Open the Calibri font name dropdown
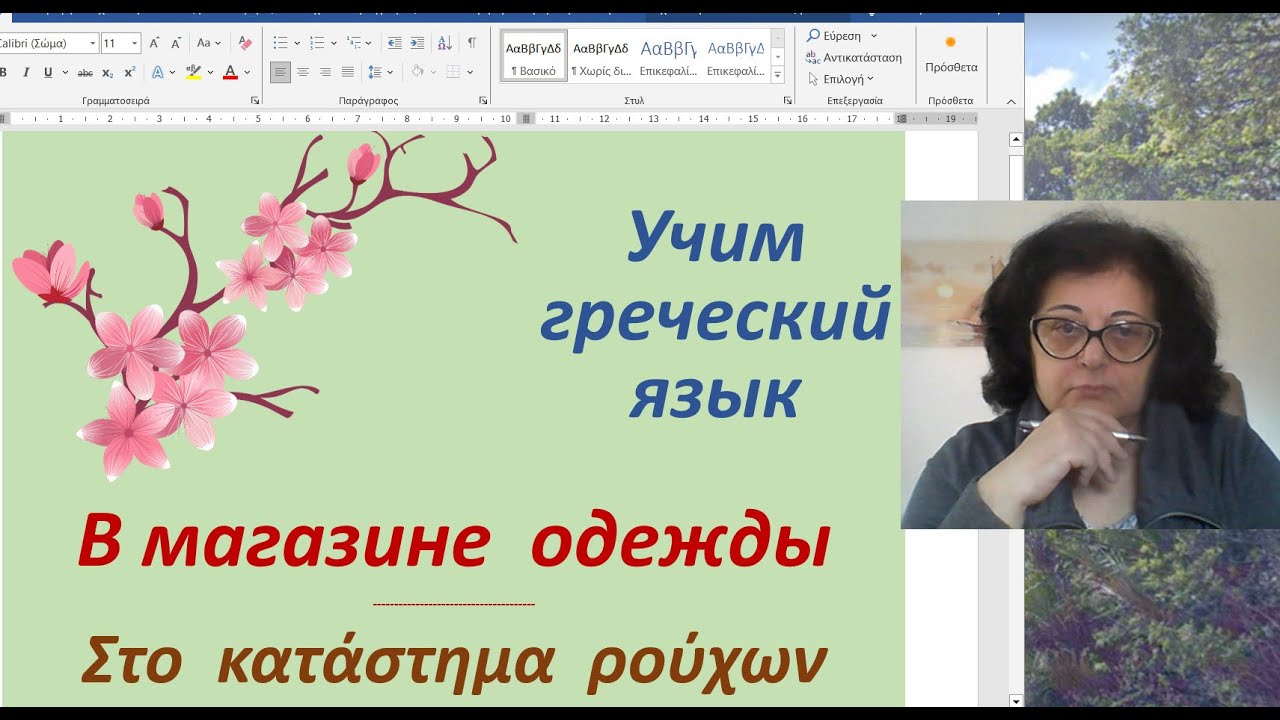Image resolution: width=1280 pixels, height=720 pixels. pyautogui.click(x=93, y=43)
